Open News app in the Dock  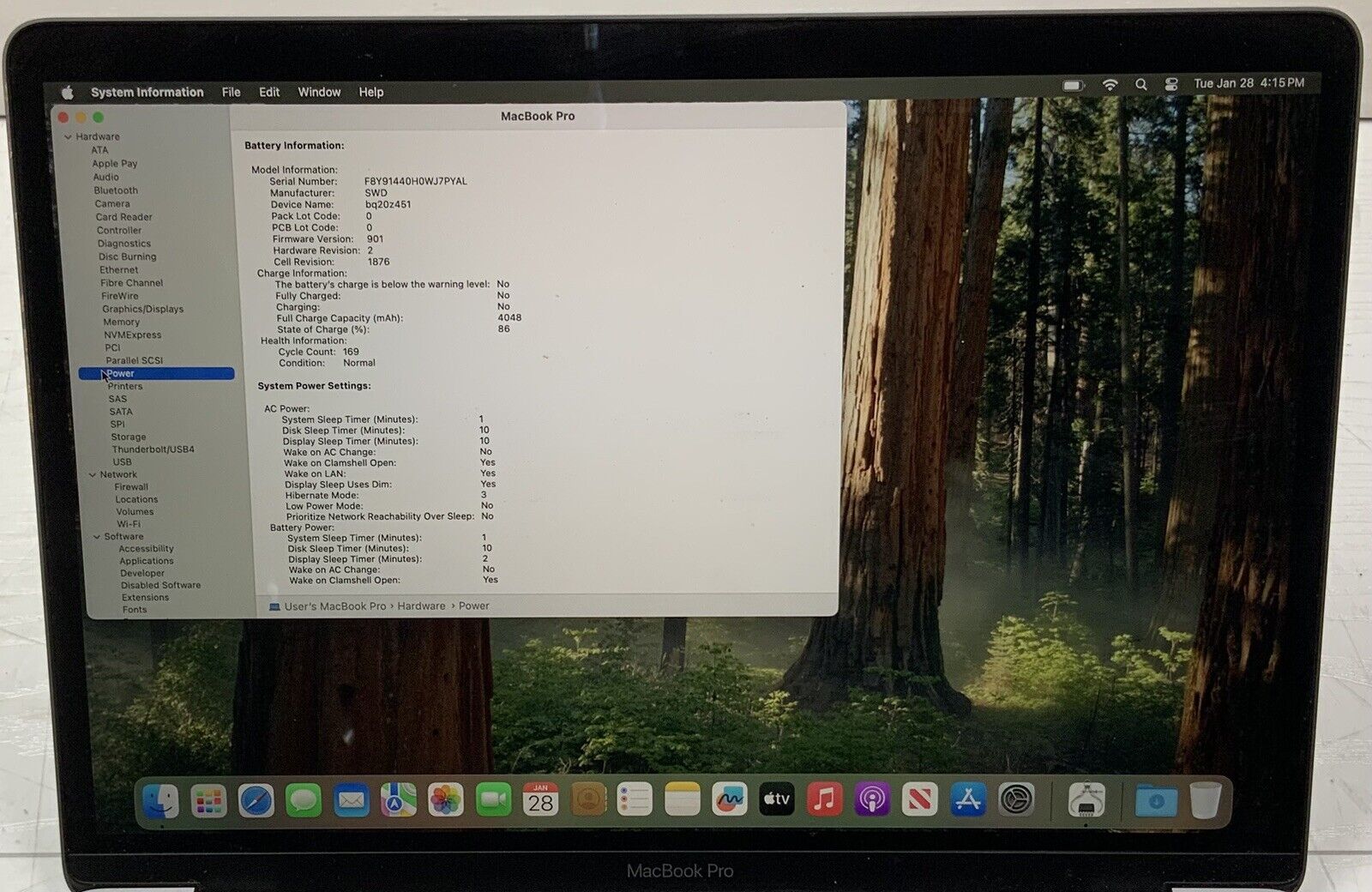pyautogui.click(x=919, y=799)
